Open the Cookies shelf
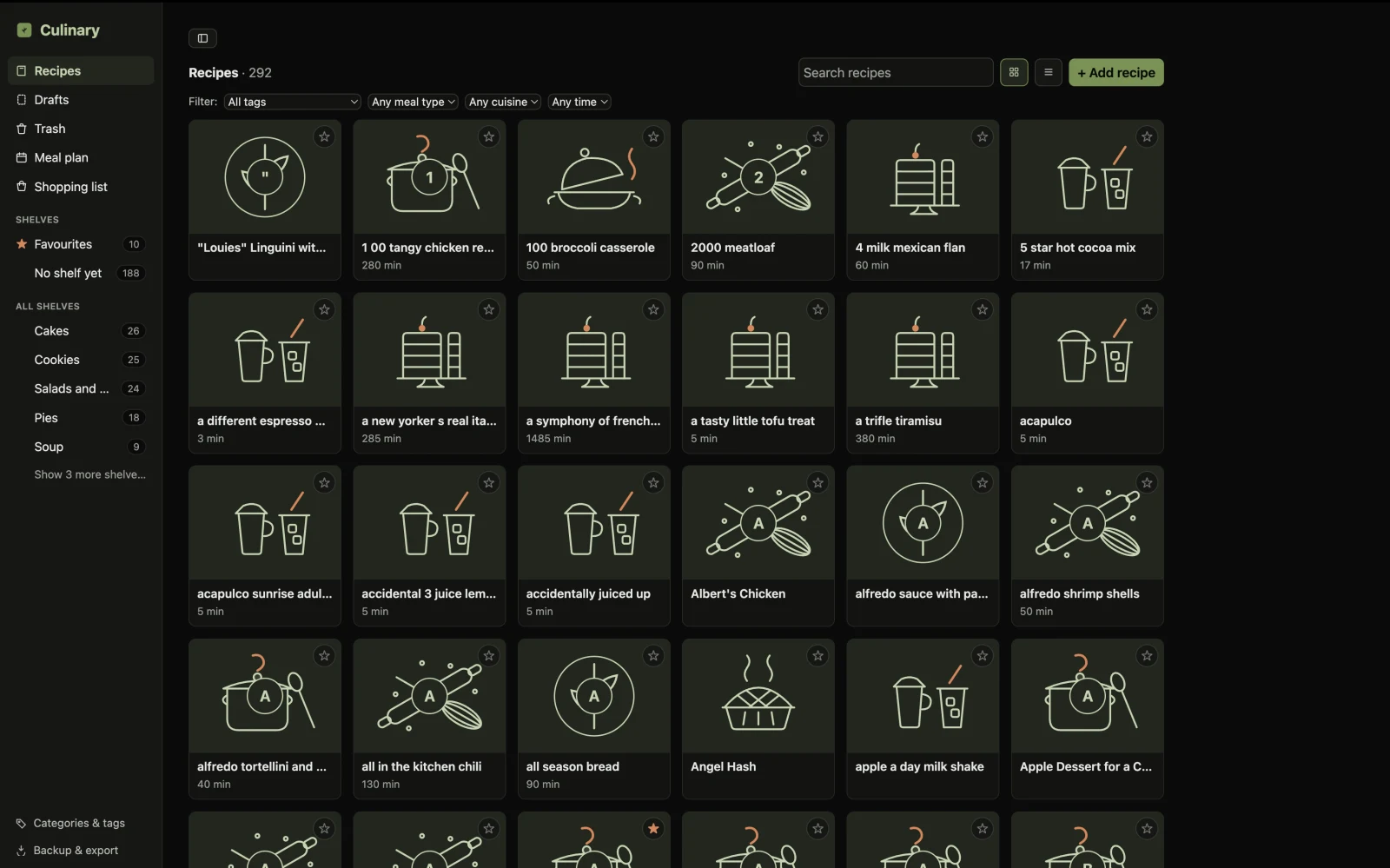The width and height of the screenshot is (1390, 868). [x=81, y=360]
